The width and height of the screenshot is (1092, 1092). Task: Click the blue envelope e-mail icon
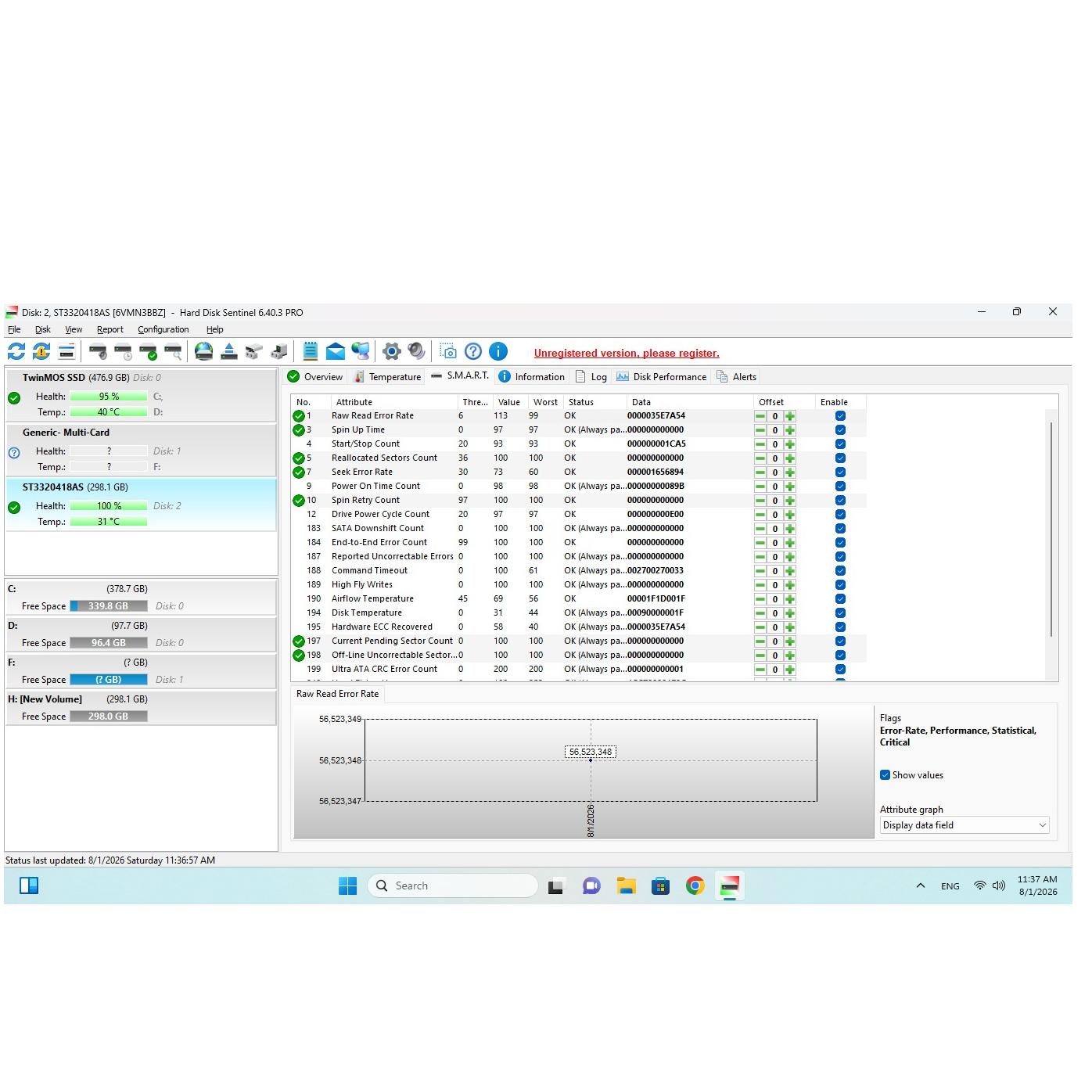[x=336, y=351]
